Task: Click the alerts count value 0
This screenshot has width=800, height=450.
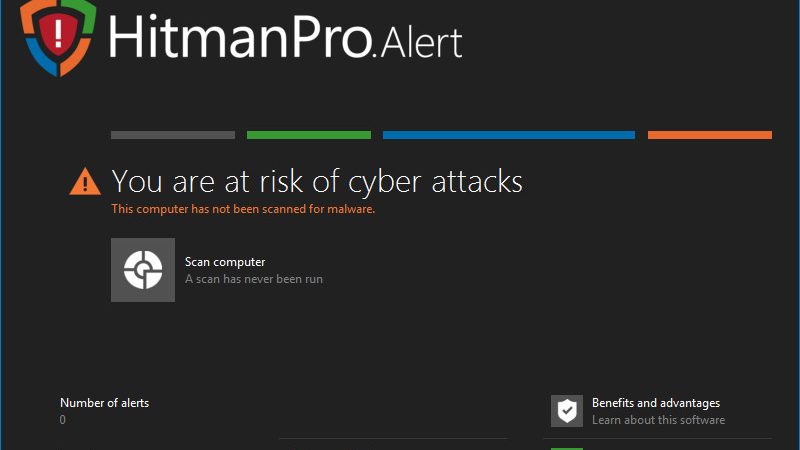Action: pos(63,420)
